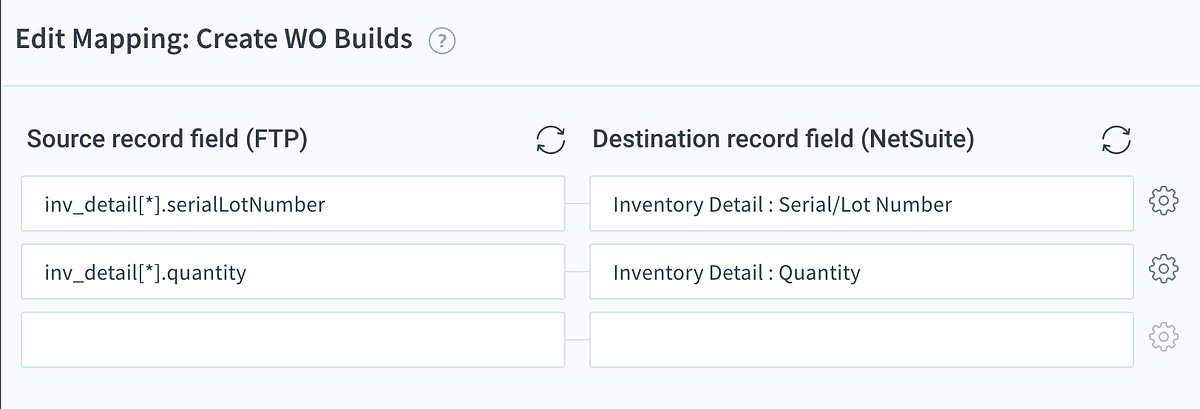Open Inventory Detail : Serial/Lot Number destination field

pyautogui.click(x=860, y=204)
